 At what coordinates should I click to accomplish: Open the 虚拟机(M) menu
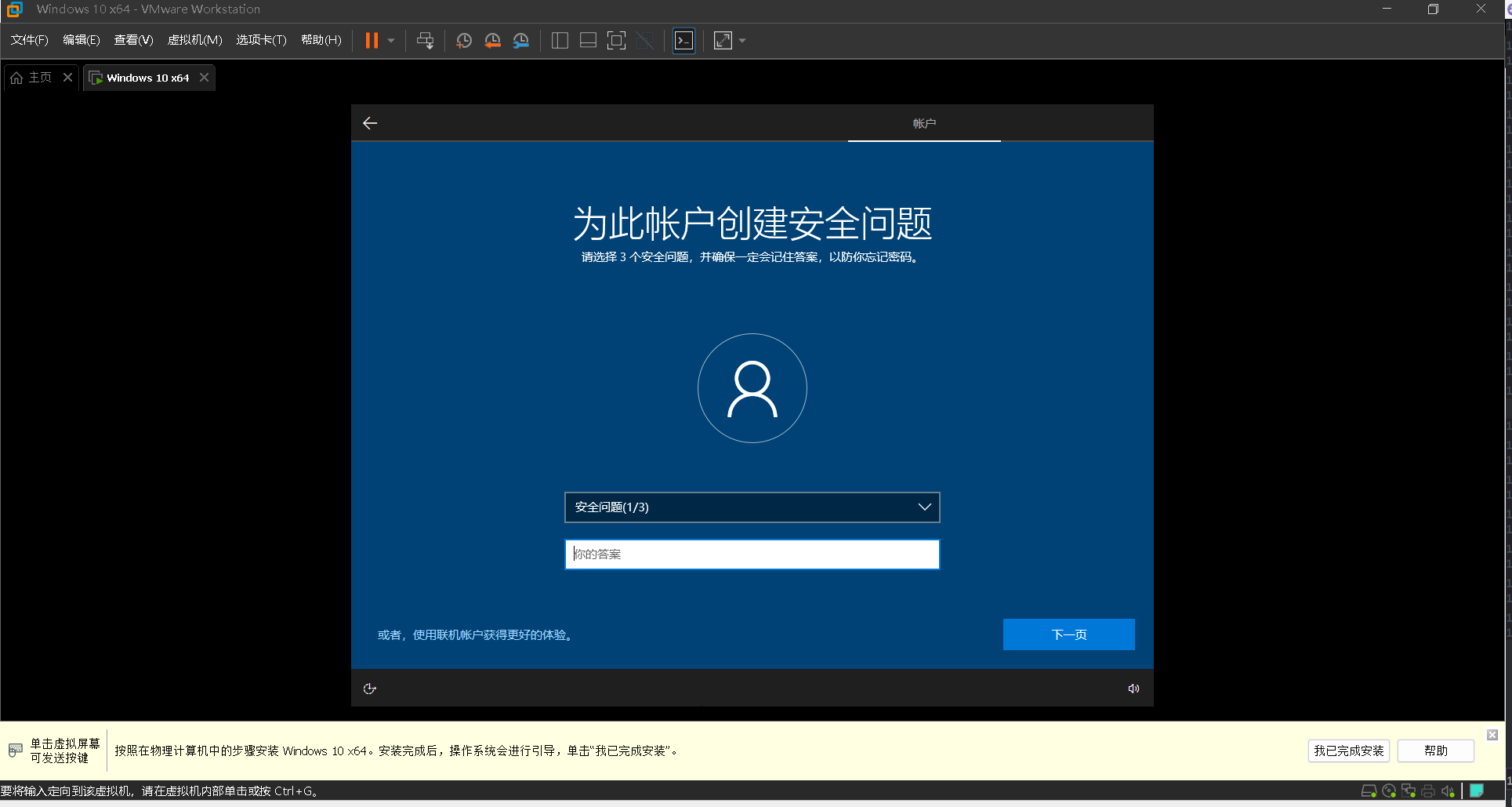(x=195, y=40)
